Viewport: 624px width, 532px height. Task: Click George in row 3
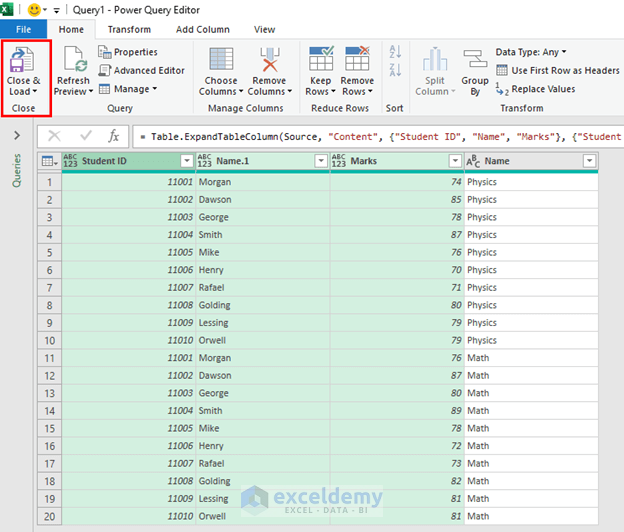click(x=263, y=217)
